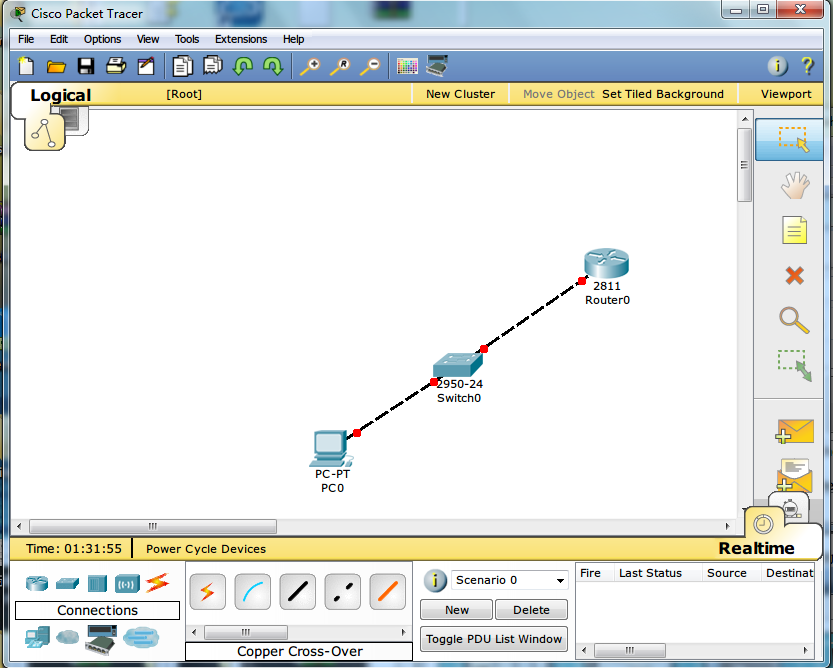Image resolution: width=833 pixels, height=668 pixels.
Task: Choose the red X Delete tool
Action: [795, 275]
